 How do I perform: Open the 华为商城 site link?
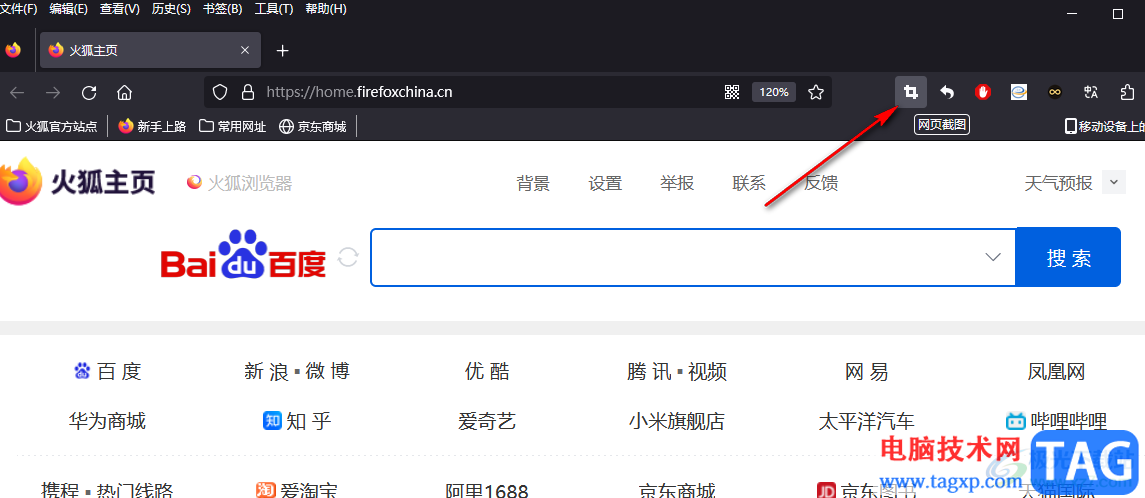[x=107, y=421]
